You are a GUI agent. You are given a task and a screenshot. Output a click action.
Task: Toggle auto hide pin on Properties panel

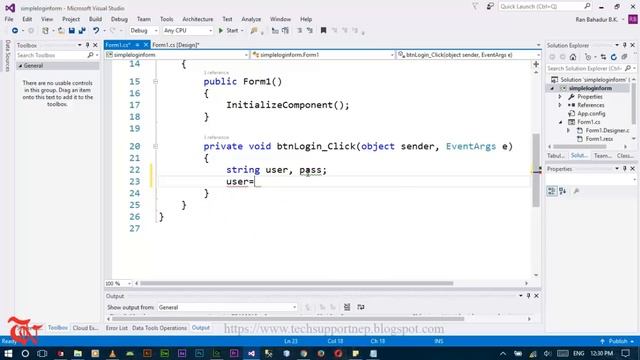[624, 169]
